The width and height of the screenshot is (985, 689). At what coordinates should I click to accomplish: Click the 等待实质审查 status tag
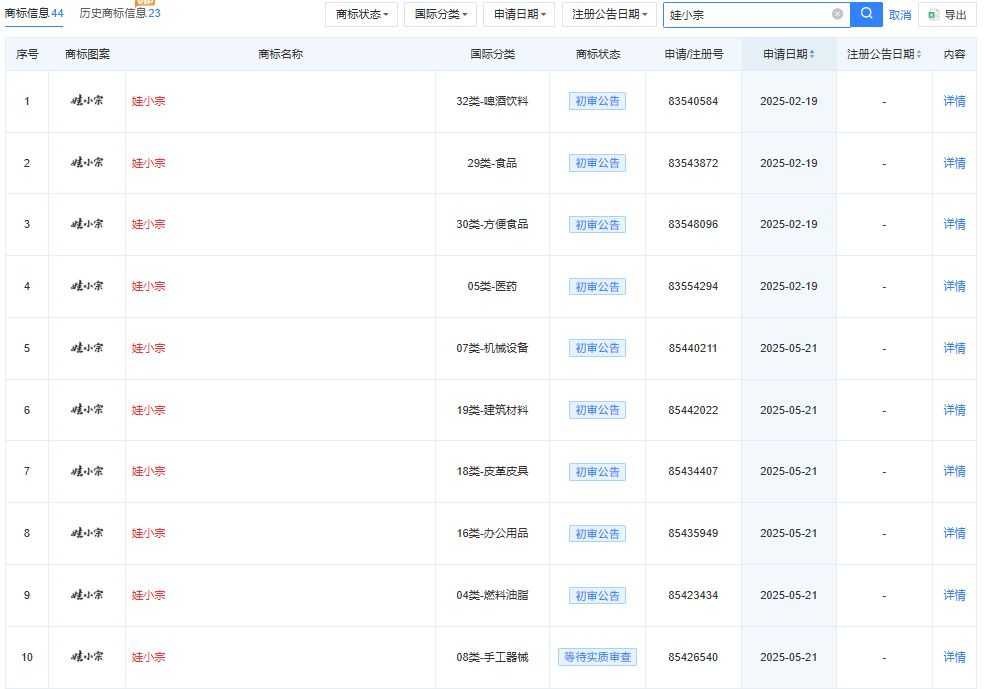pos(597,657)
